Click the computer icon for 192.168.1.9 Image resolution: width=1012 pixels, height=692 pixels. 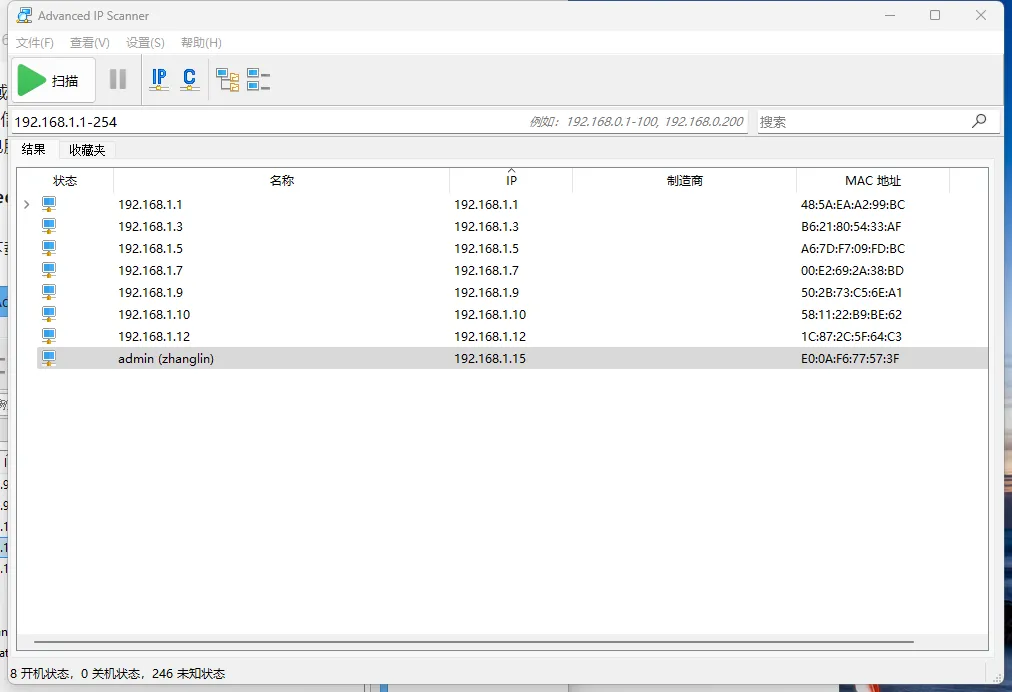(49, 292)
